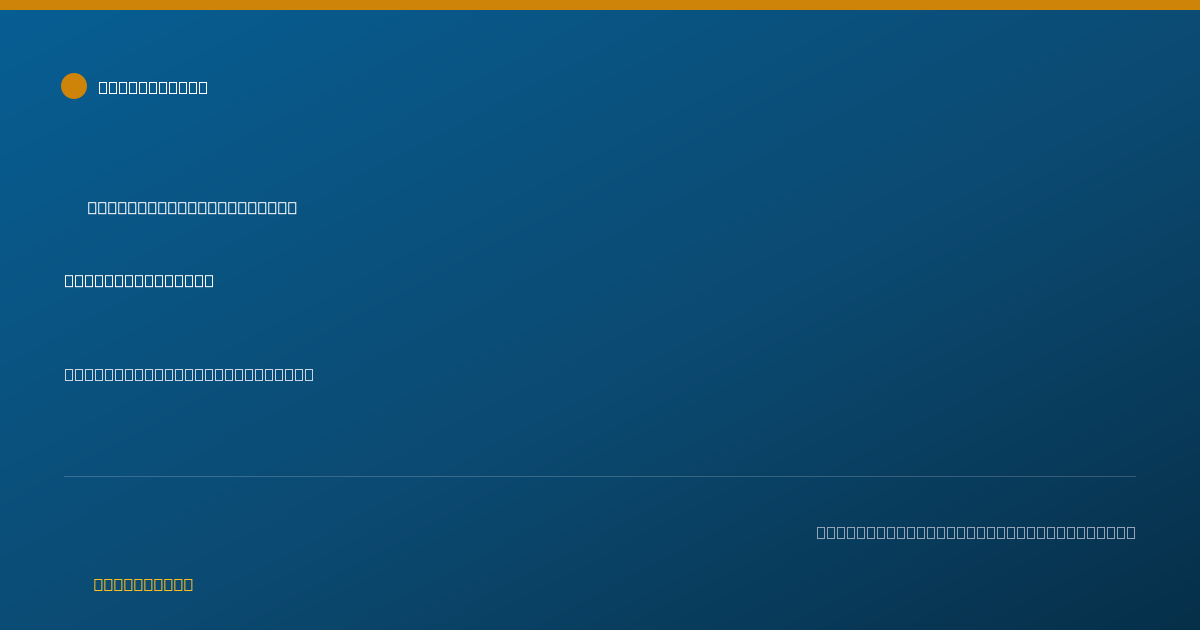This screenshot has height=630, width=1200.
Task: Click middle of the gray footer sentence
Action: point(976,532)
